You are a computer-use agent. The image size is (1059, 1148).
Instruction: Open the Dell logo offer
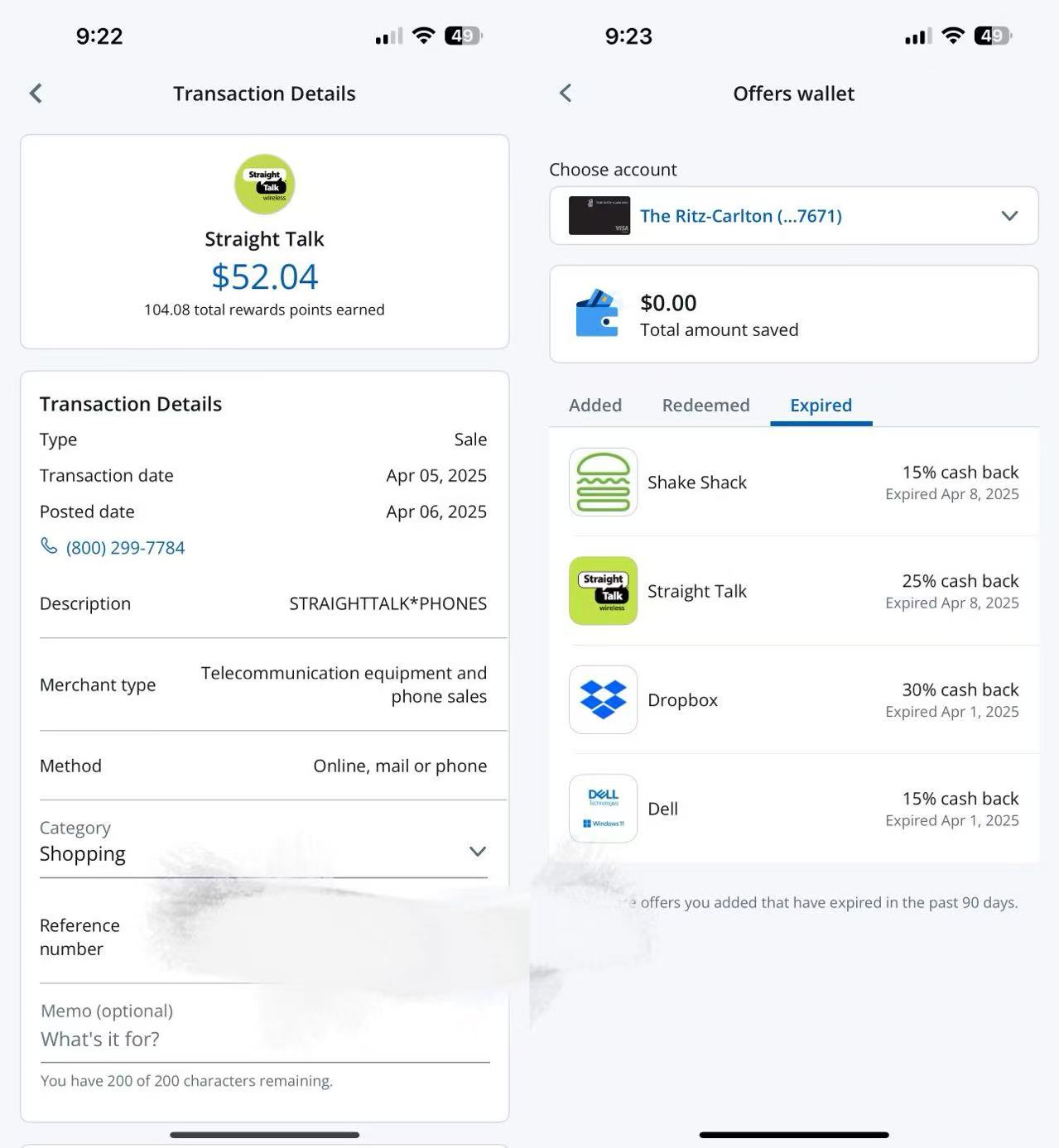tap(603, 809)
